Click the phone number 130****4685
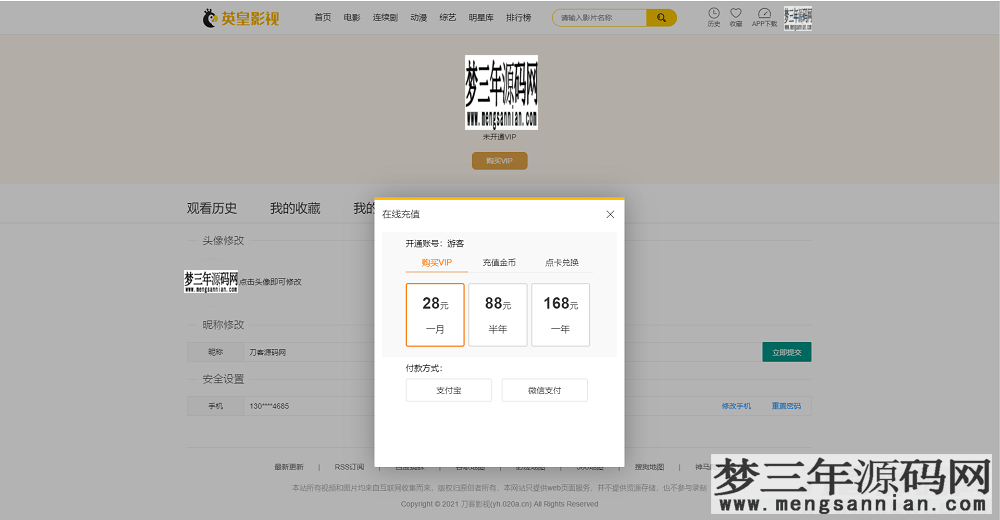Screen dimensions: 1000x520 (269, 406)
